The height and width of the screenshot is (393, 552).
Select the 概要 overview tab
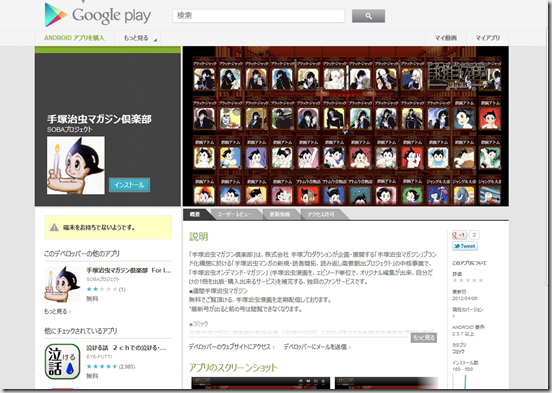(195, 214)
